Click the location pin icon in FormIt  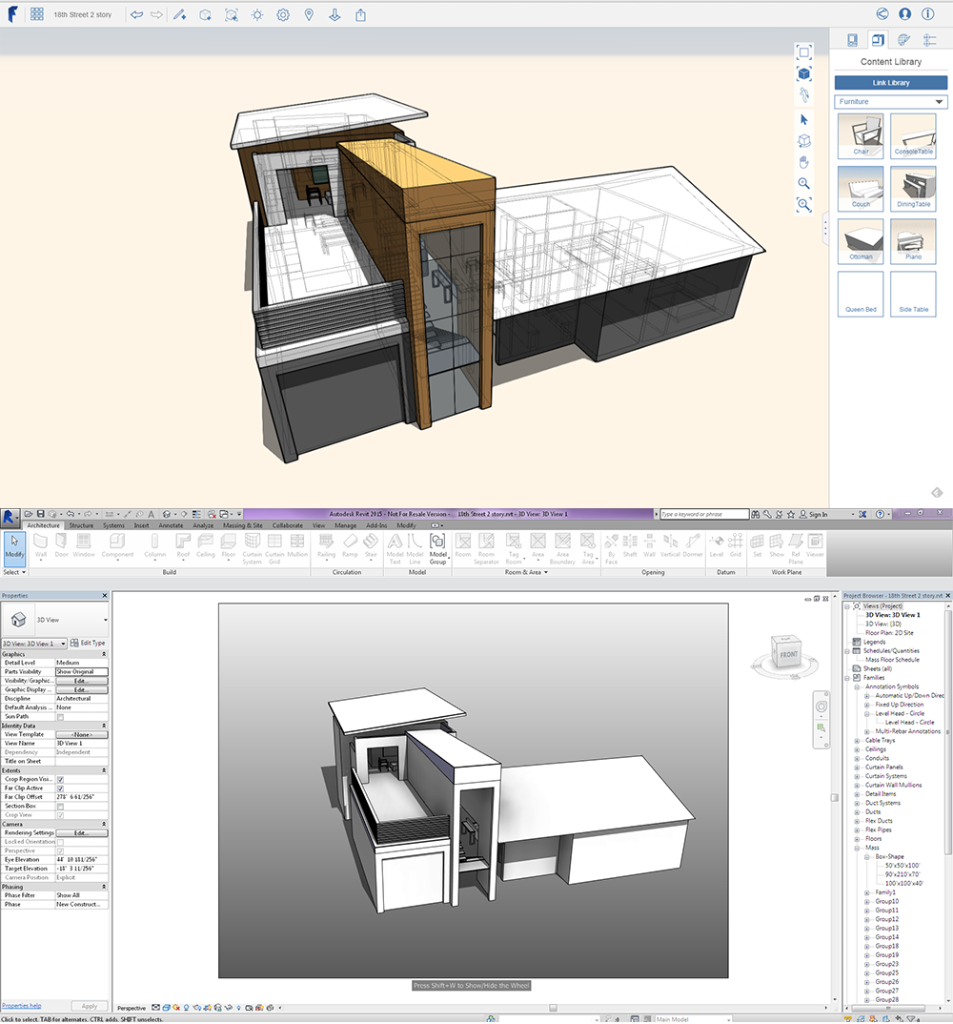[309, 14]
